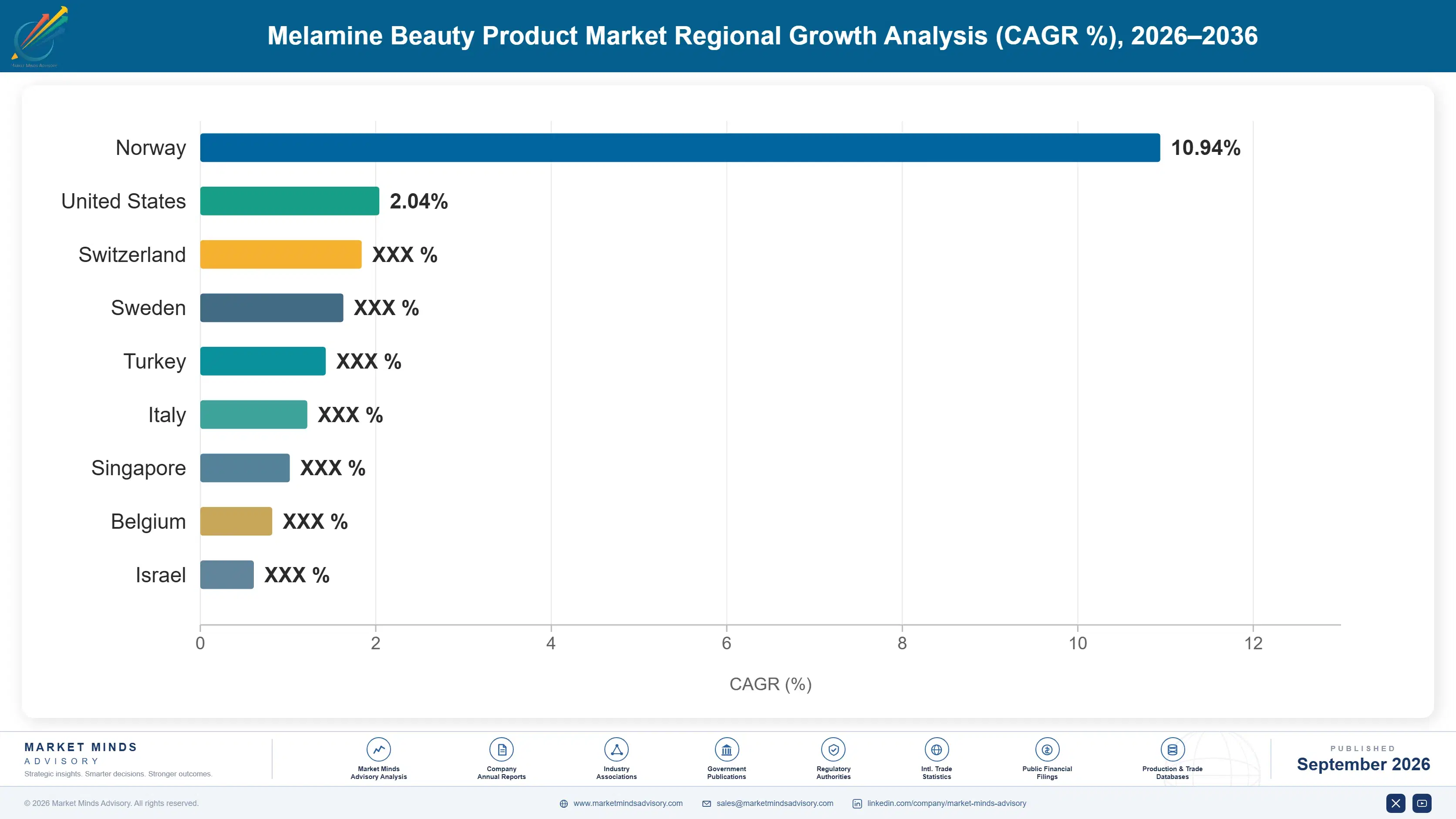This screenshot has height=819, width=1456.
Task: Click the Singapore axis label
Action: [138, 469]
